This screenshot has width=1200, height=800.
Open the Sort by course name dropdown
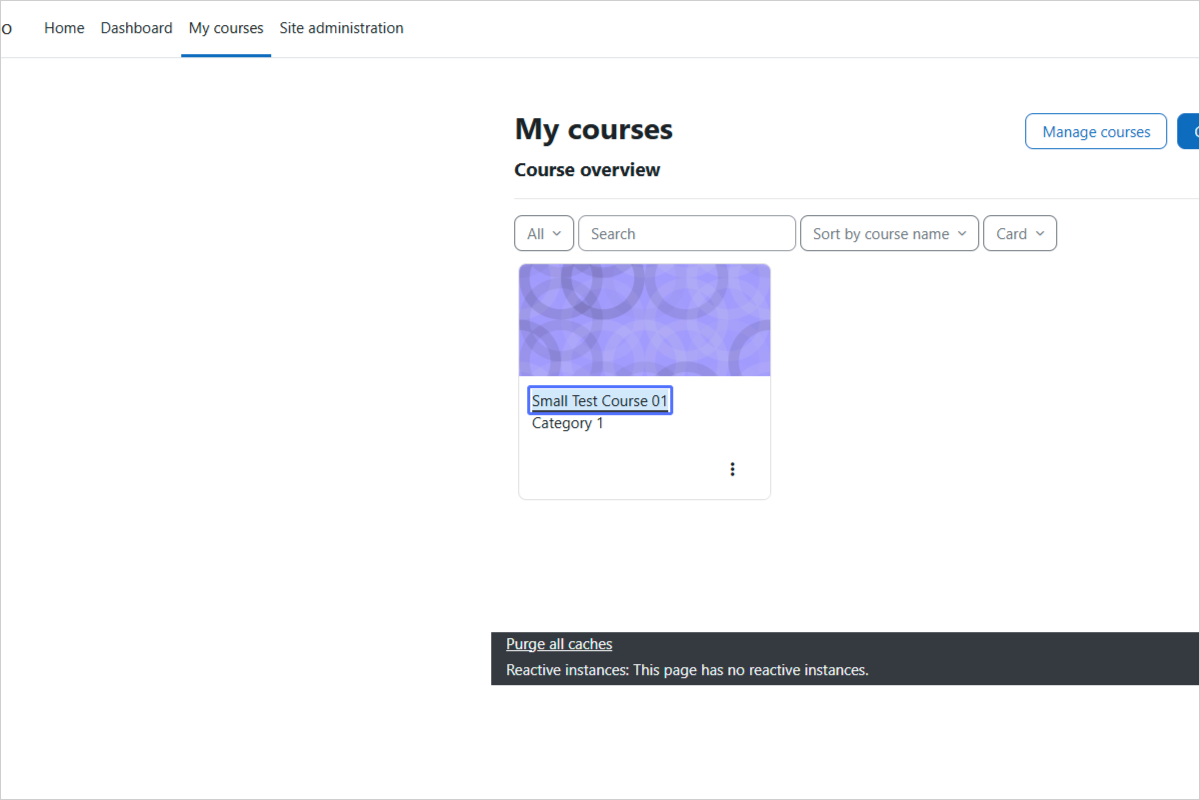pyautogui.click(x=889, y=233)
